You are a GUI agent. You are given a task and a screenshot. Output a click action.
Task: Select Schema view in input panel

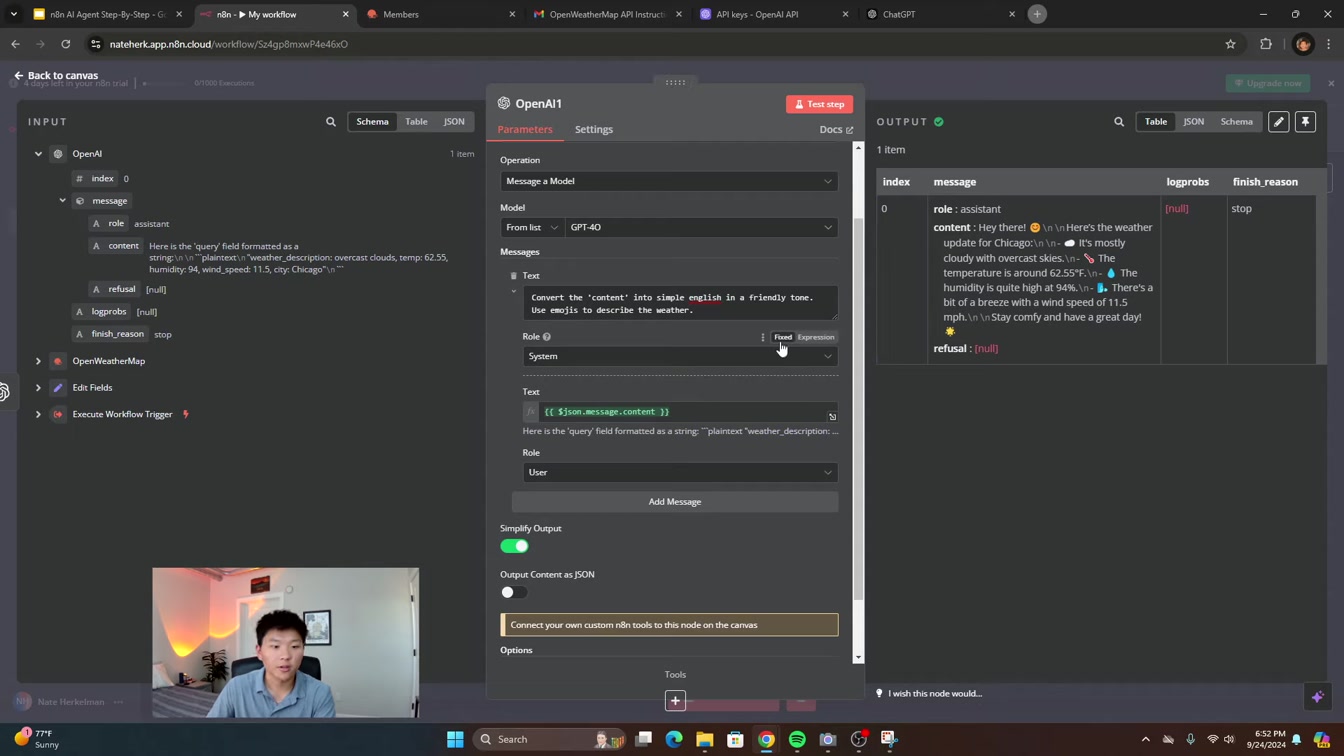click(x=372, y=121)
